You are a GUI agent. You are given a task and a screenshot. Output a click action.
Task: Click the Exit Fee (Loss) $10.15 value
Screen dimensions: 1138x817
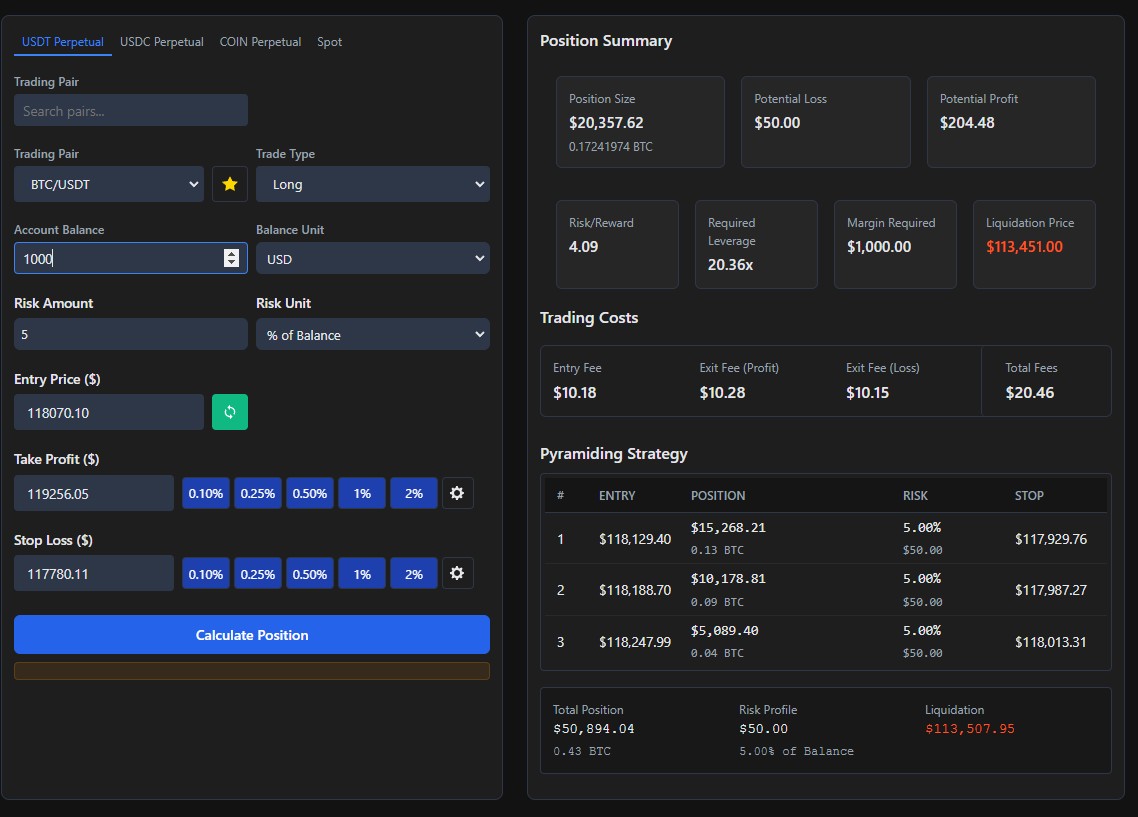(x=867, y=393)
